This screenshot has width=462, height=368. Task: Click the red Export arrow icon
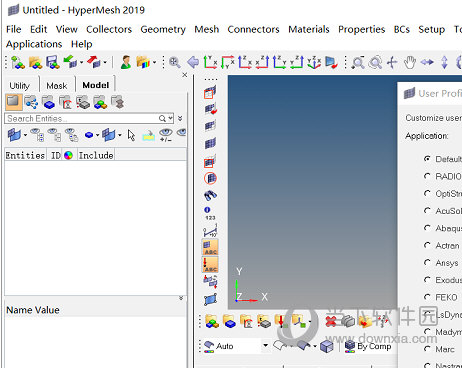click(x=94, y=62)
